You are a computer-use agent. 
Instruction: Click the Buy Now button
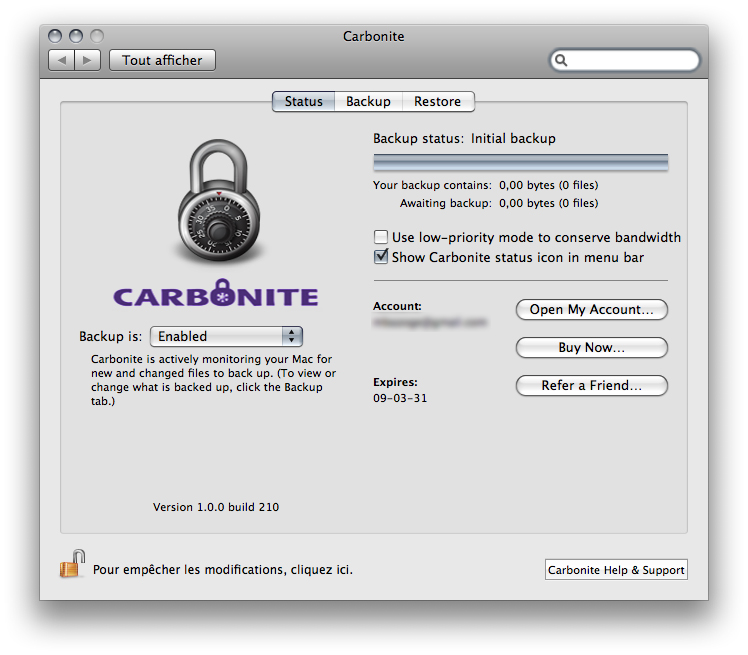tap(592, 347)
